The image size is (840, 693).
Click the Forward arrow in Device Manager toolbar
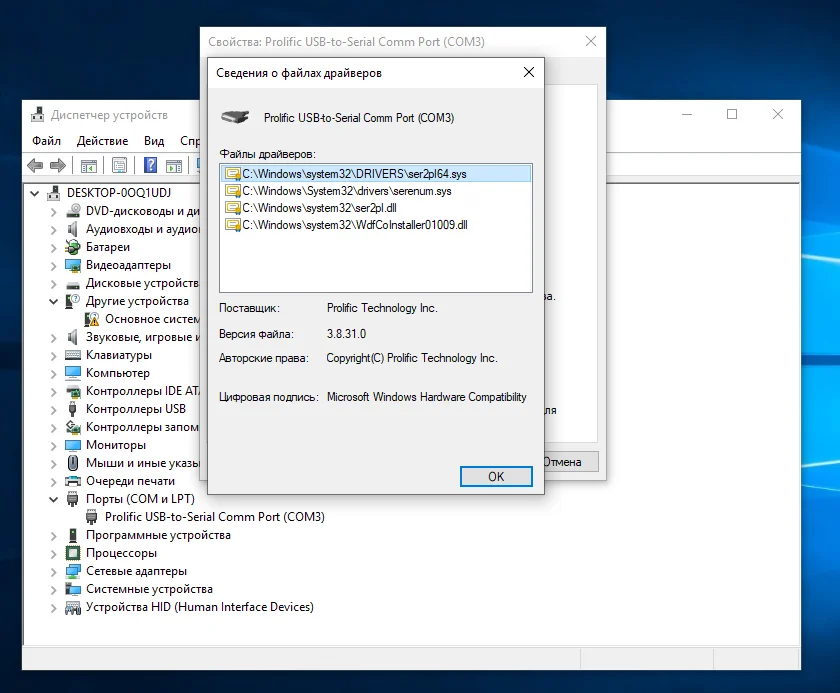57,165
